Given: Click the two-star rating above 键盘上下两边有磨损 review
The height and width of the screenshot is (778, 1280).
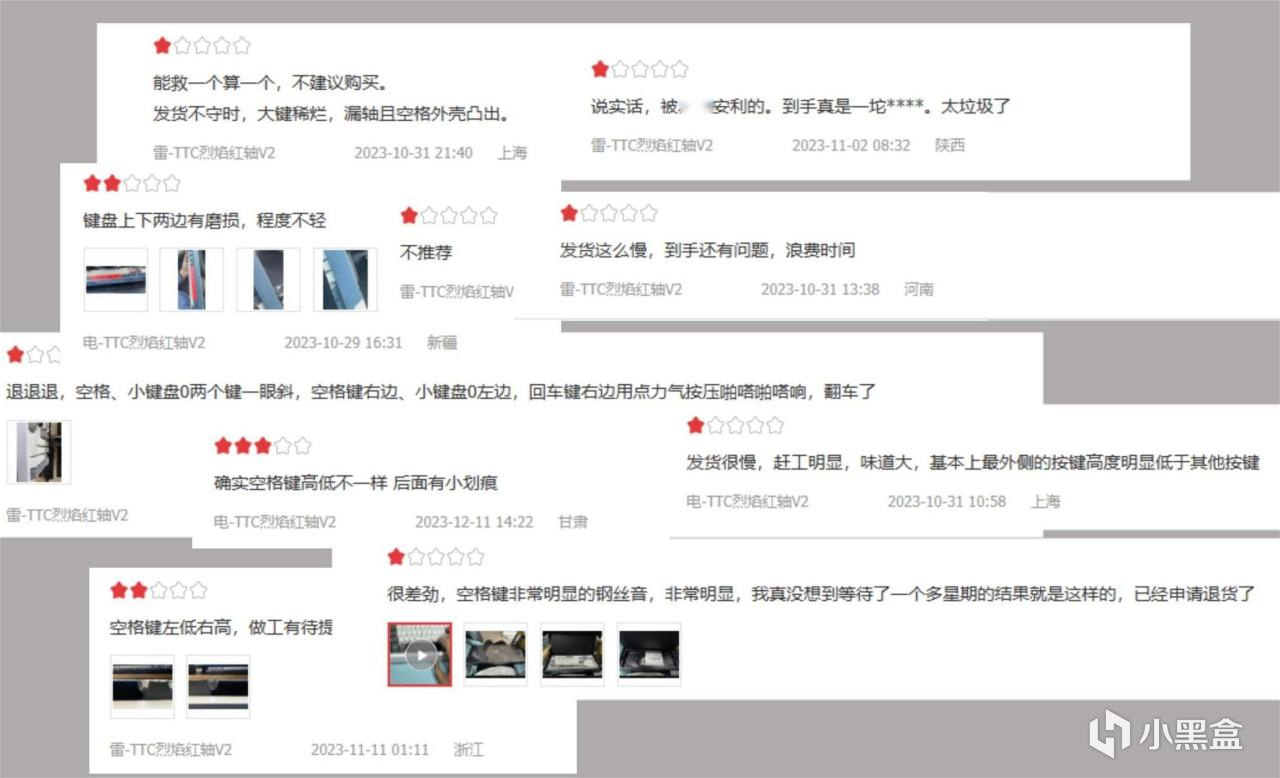Looking at the screenshot, I should point(132,183).
